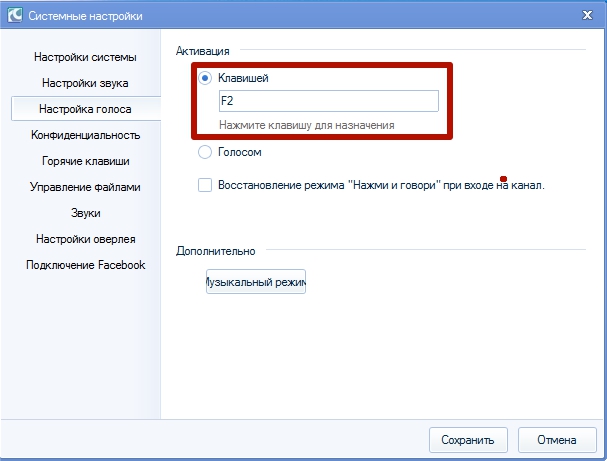The height and width of the screenshot is (461, 607).
Task: Close the Системные настройки dialog
Action: point(584,15)
